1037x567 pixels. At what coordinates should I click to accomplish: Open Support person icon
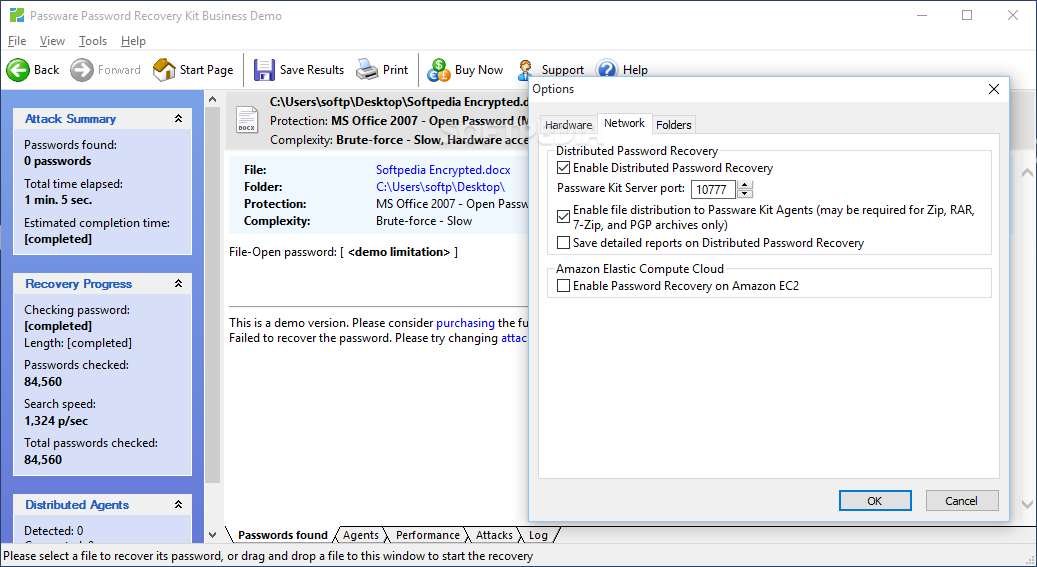coord(526,69)
